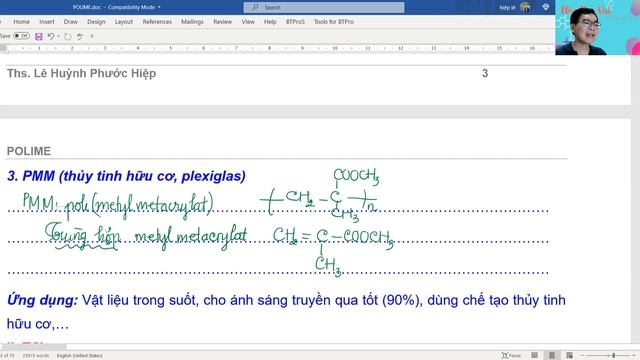Click the Save icon in the Quick Access Toolbar
This screenshot has height=360, width=640.
coord(39,36)
